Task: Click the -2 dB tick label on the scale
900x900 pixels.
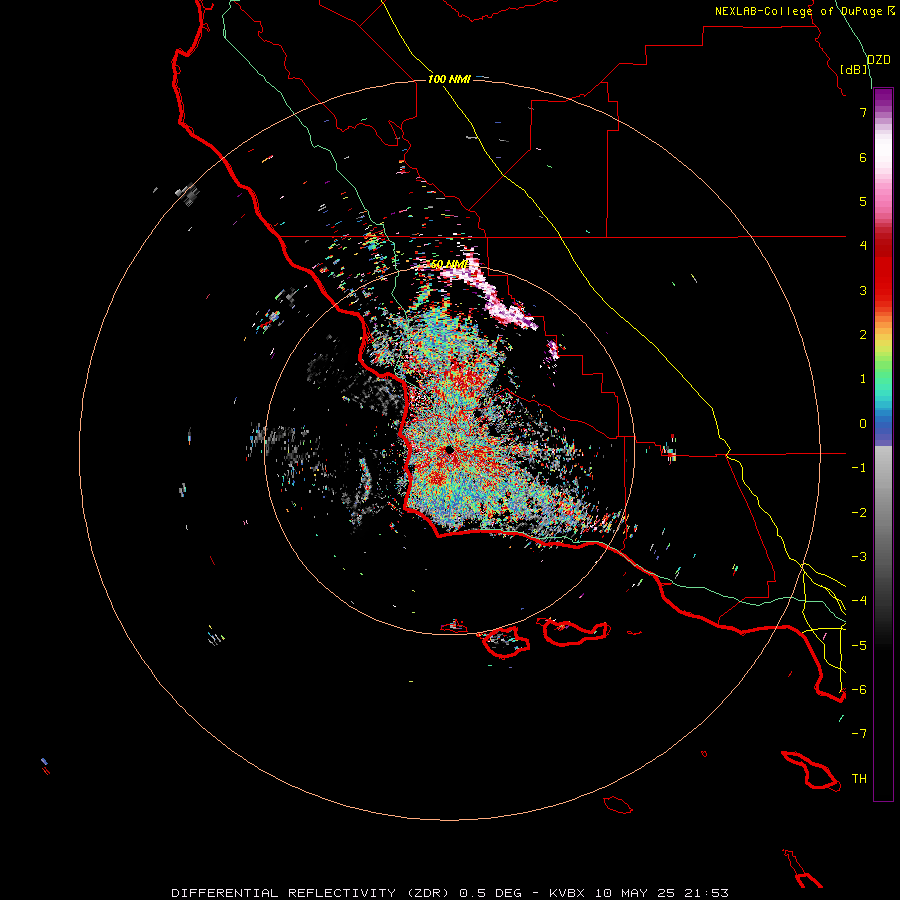Action: point(859,513)
